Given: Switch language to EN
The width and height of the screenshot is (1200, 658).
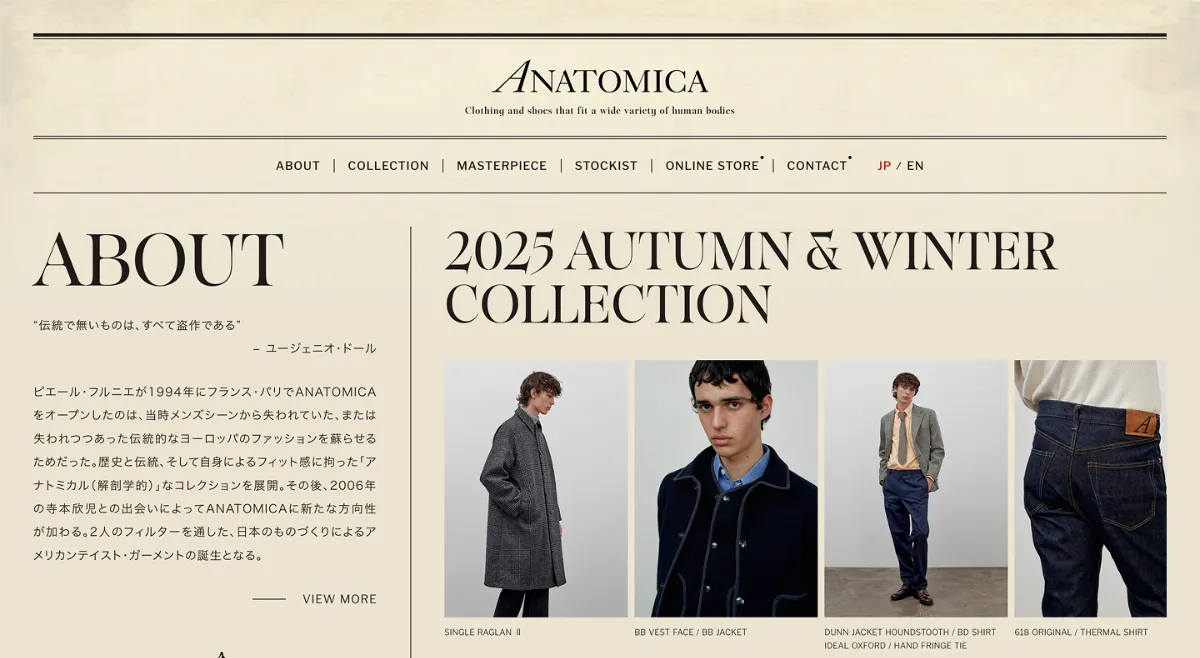Looking at the screenshot, I should coord(915,166).
